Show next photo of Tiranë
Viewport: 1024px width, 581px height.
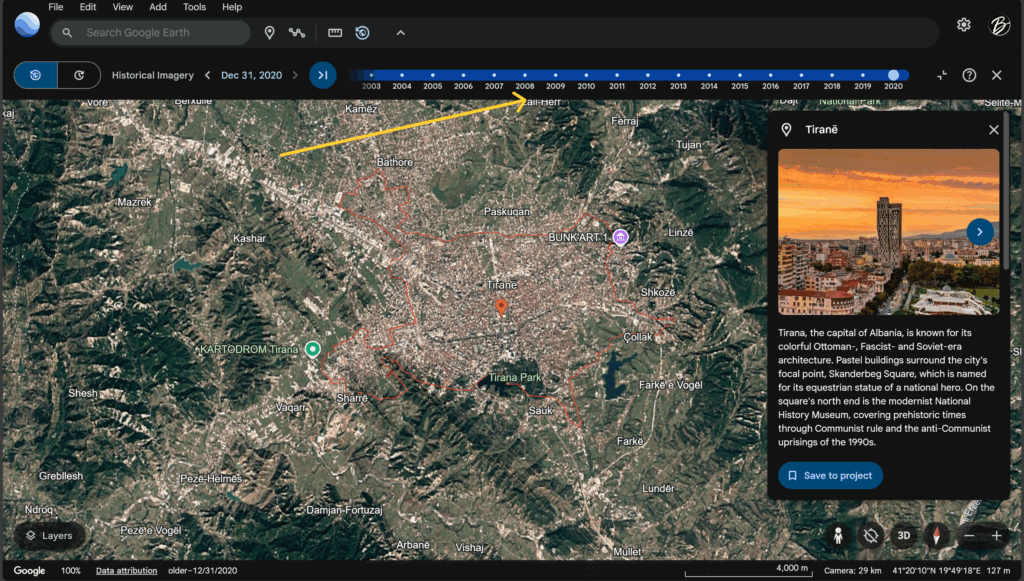[980, 232]
